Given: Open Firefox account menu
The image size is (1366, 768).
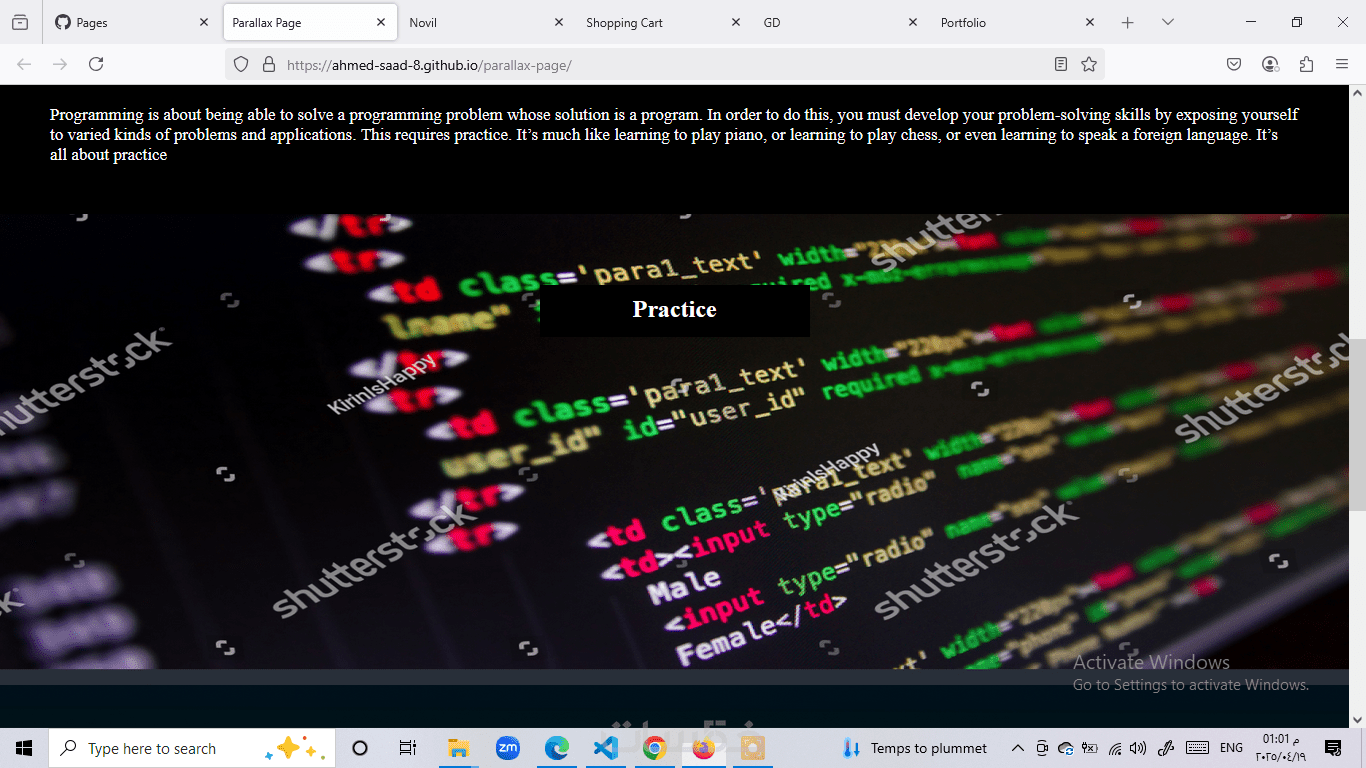Looking at the screenshot, I should [x=1270, y=64].
